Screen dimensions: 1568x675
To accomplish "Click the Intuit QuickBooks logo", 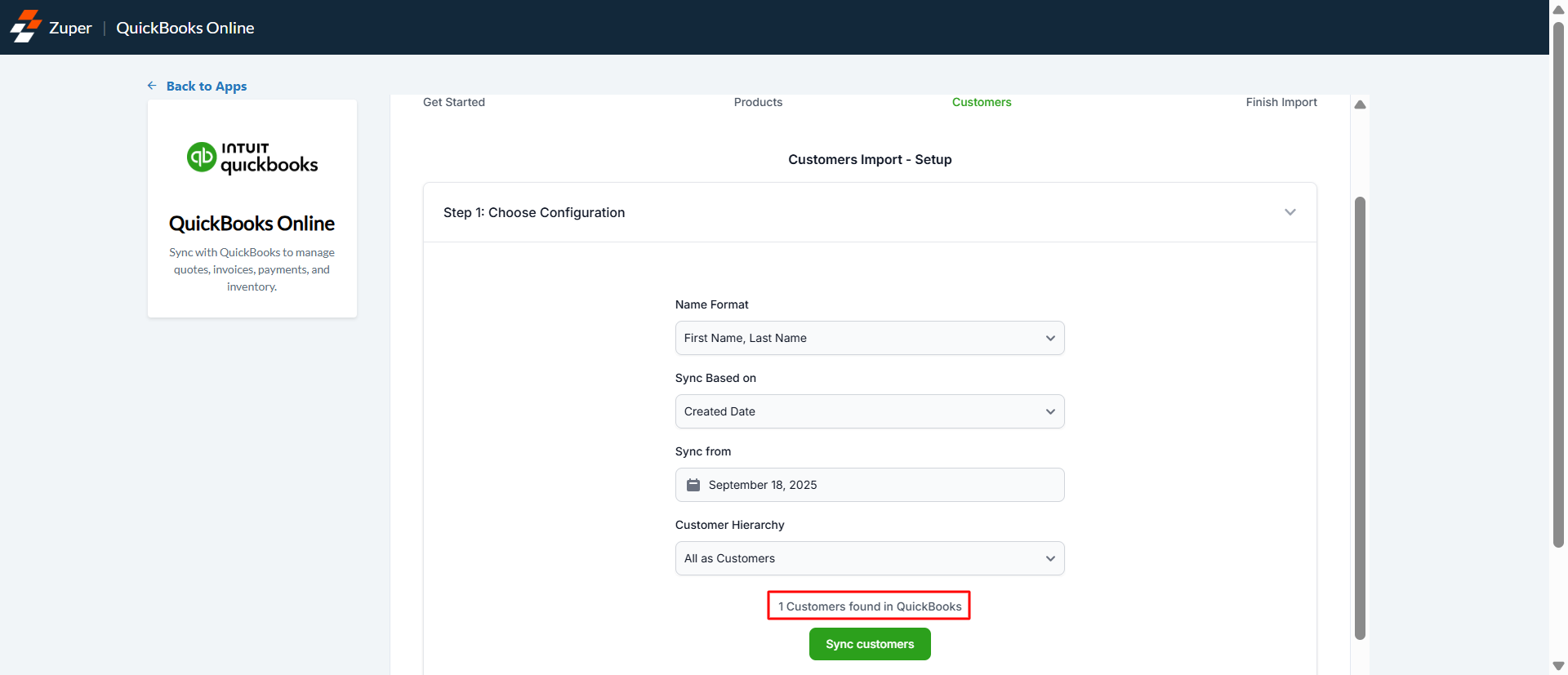I will point(252,158).
